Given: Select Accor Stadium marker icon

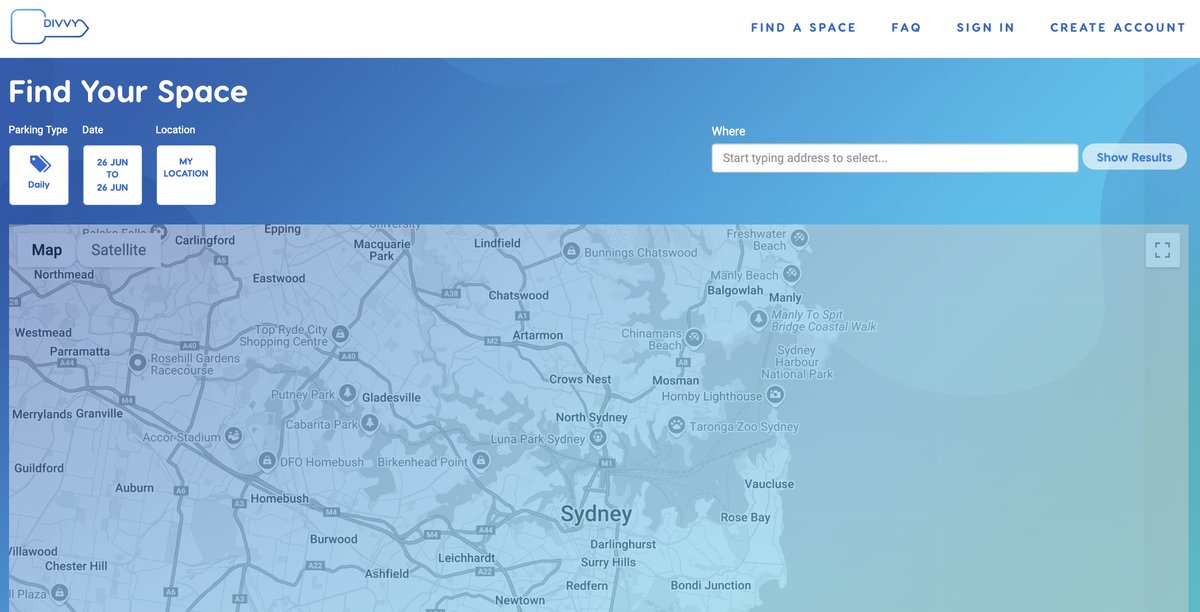Looking at the screenshot, I should coord(232,436).
